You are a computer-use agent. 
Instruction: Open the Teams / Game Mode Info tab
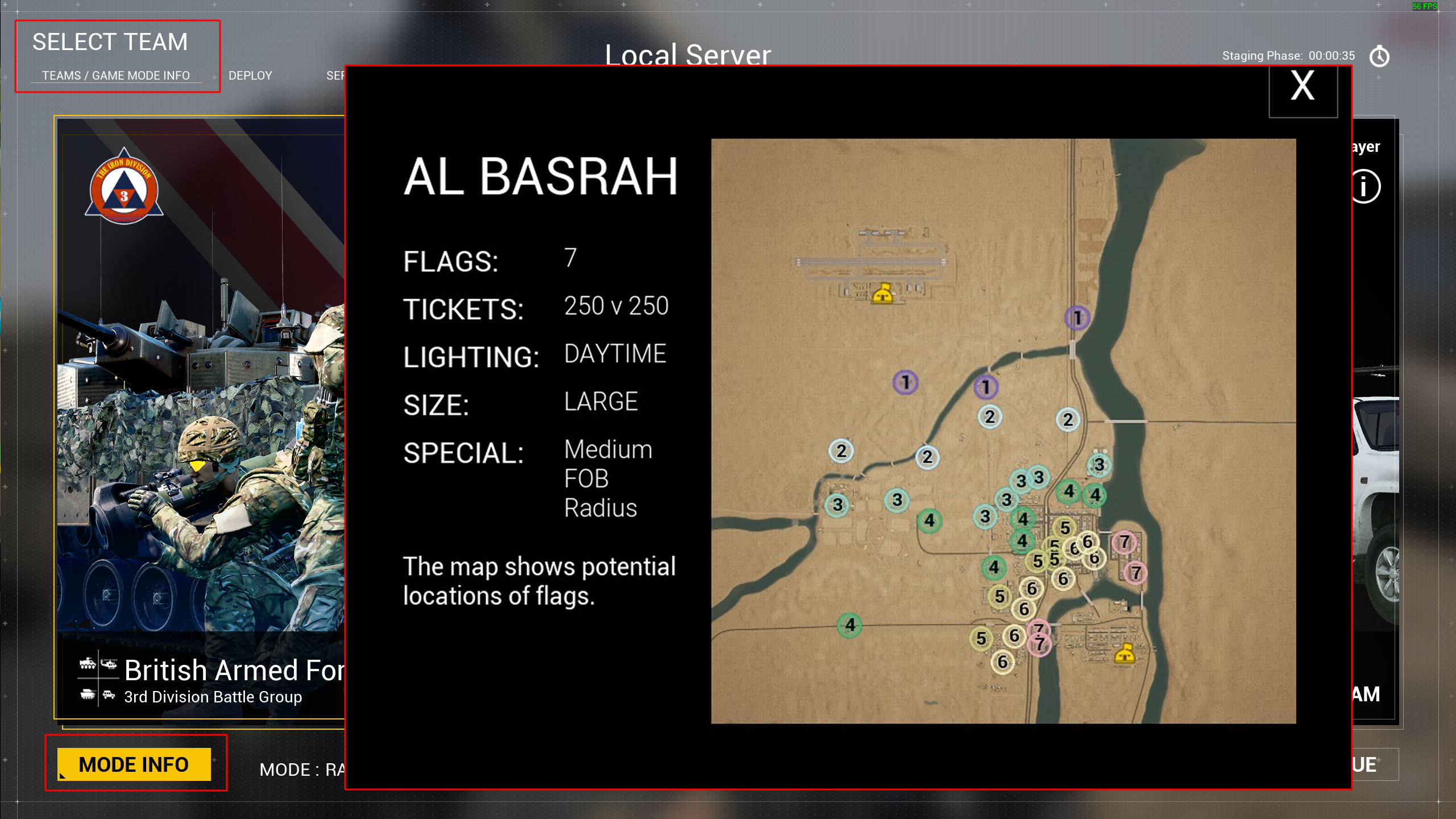(x=116, y=76)
